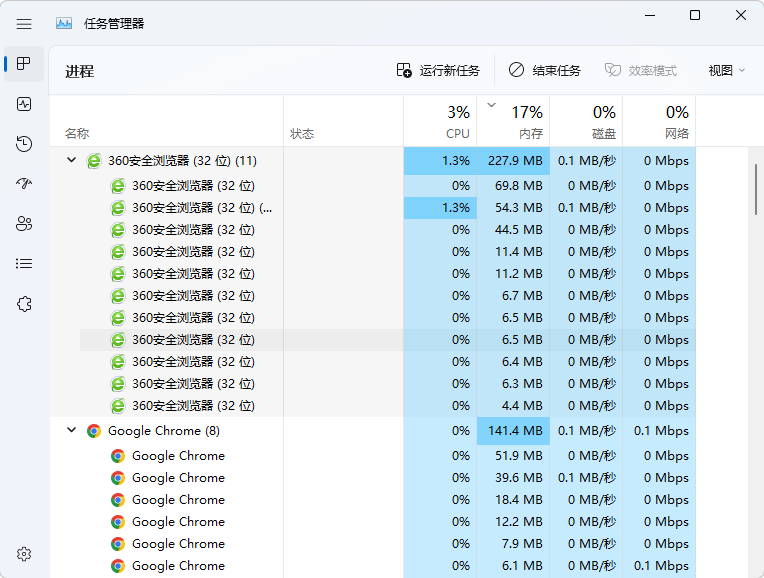Click the icon of Chrome process using 6.1 MB
This screenshot has height=578, width=764.
point(117,565)
